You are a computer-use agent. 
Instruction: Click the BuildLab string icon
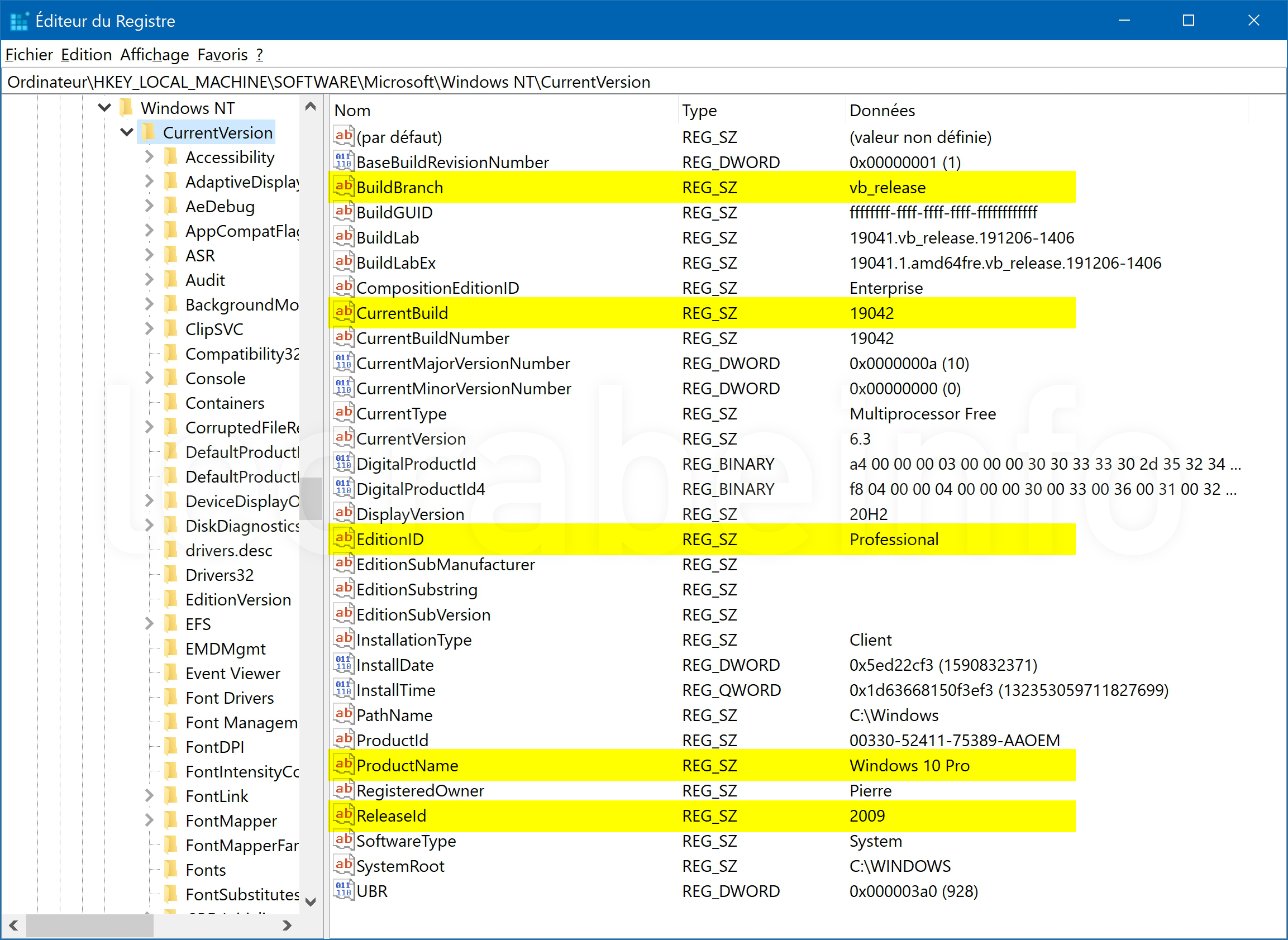point(344,237)
